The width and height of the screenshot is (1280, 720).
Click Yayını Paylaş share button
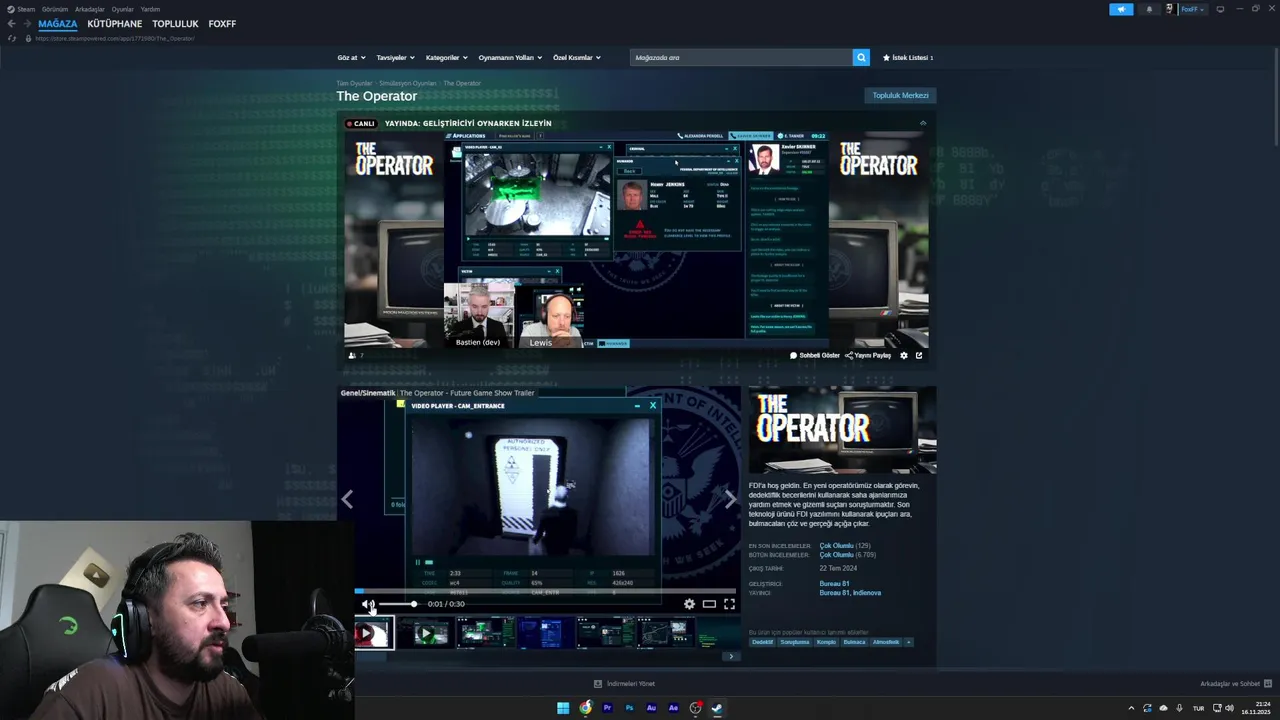(868, 355)
